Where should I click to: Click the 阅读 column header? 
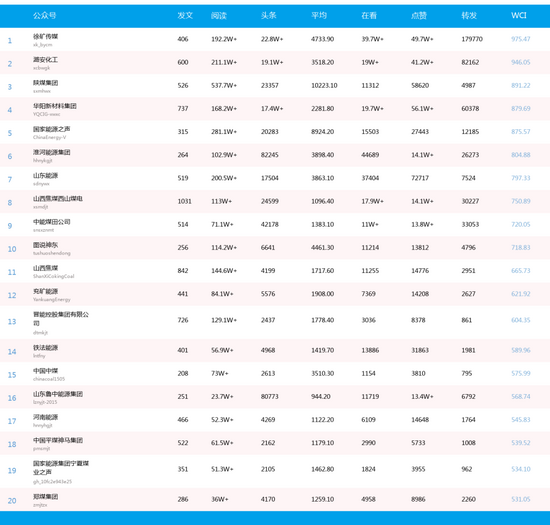click(219, 15)
